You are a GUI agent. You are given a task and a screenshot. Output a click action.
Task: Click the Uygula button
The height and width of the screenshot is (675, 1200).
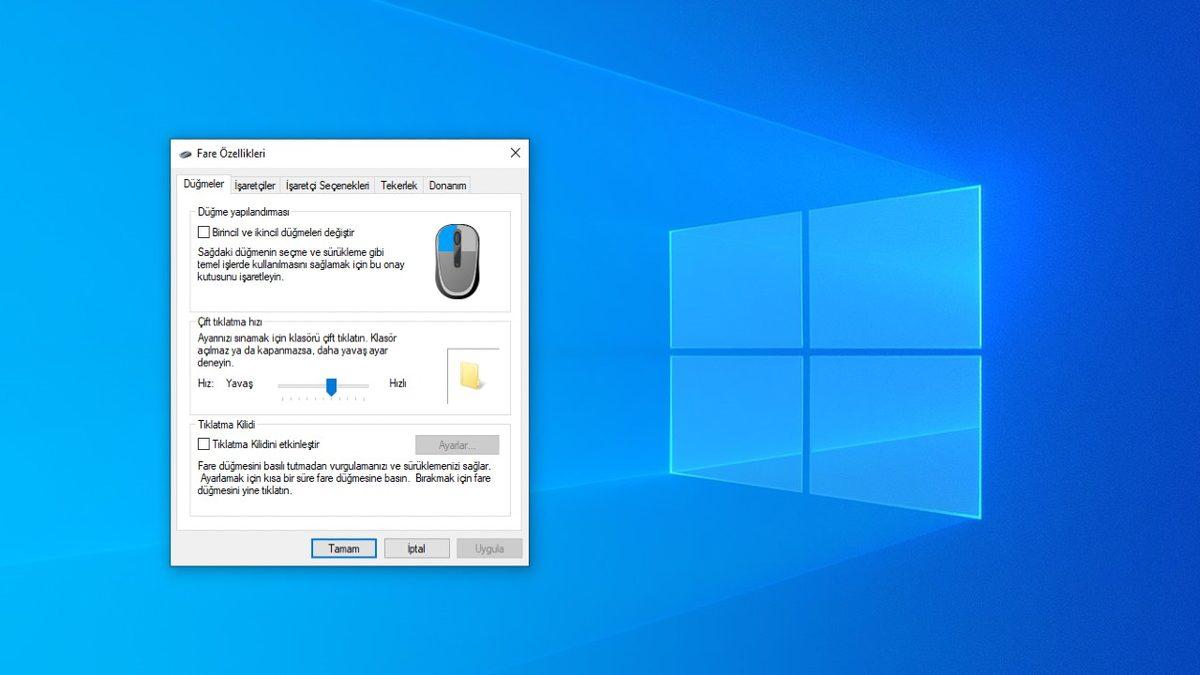click(x=489, y=548)
